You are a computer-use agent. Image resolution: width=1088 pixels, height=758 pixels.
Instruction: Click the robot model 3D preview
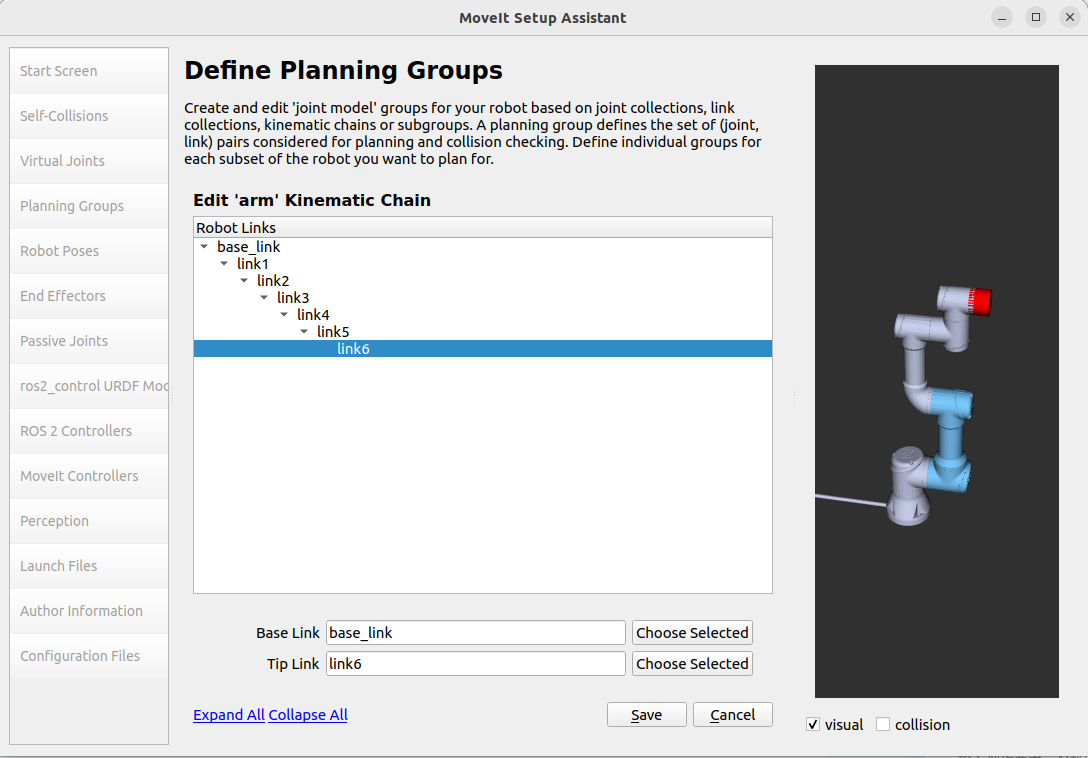[x=937, y=381]
